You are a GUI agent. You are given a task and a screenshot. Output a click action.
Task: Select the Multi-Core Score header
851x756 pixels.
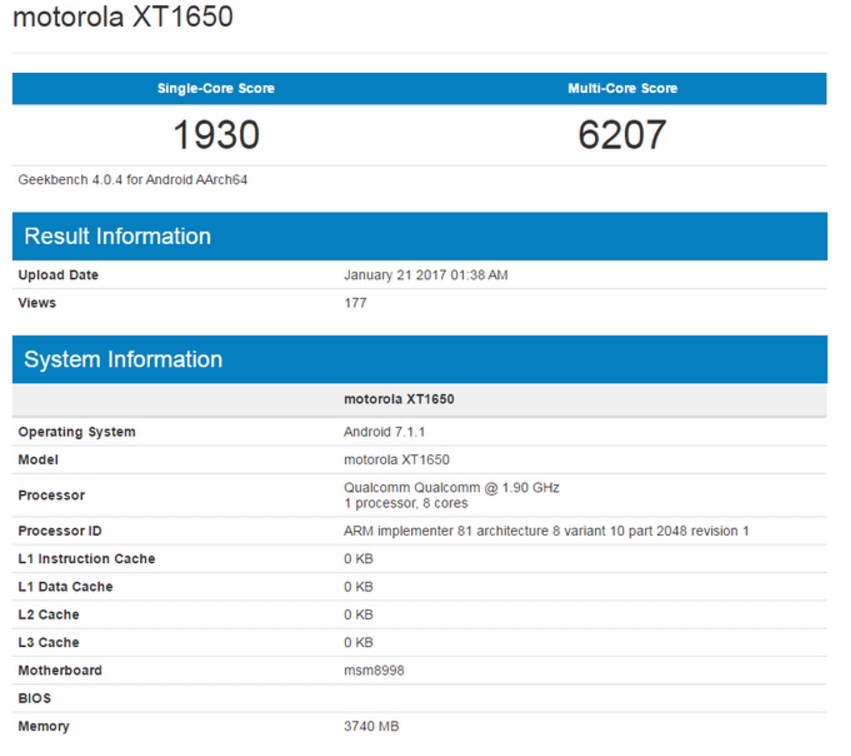[622, 88]
